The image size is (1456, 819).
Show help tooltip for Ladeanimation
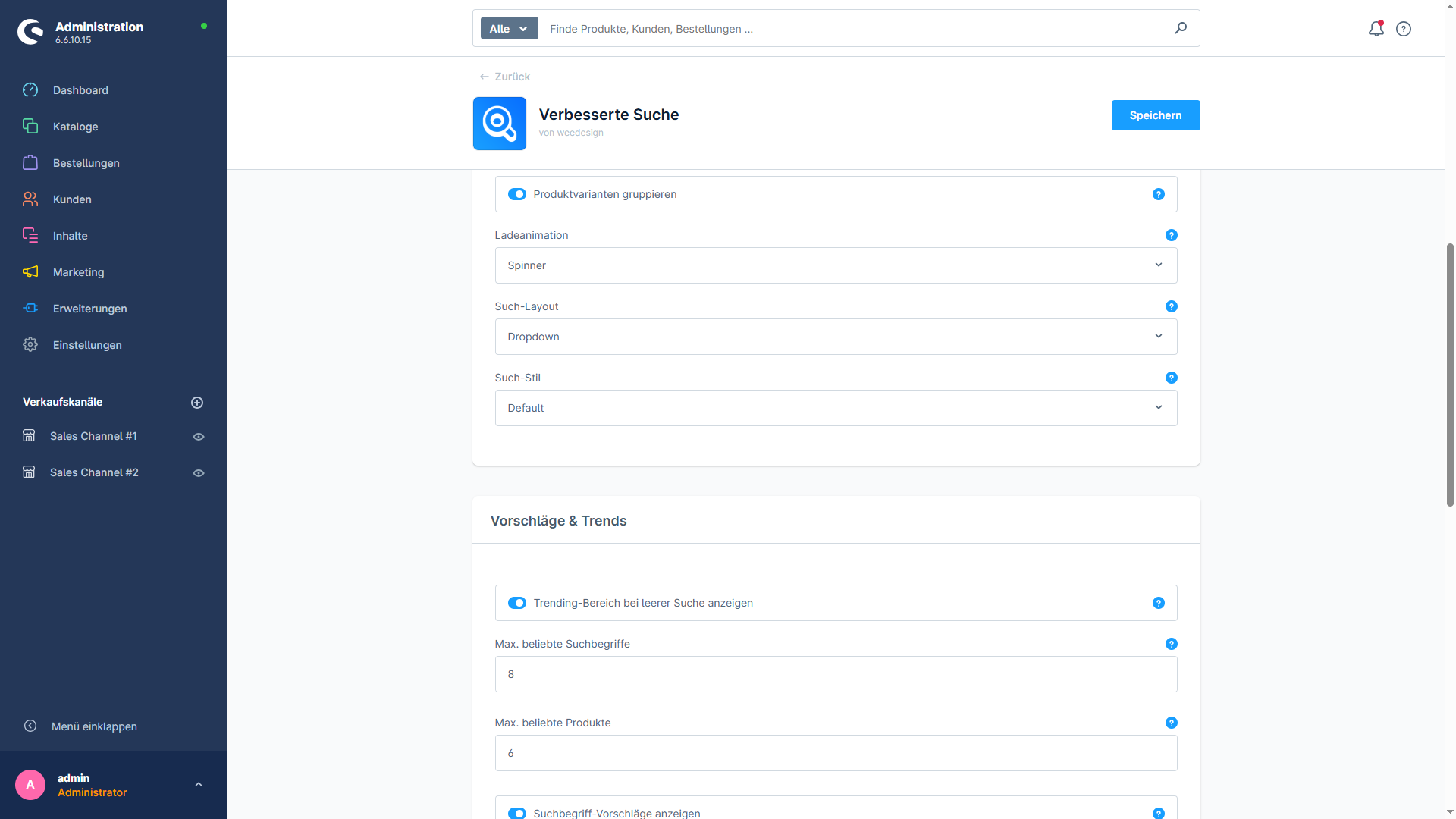click(1171, 235)
